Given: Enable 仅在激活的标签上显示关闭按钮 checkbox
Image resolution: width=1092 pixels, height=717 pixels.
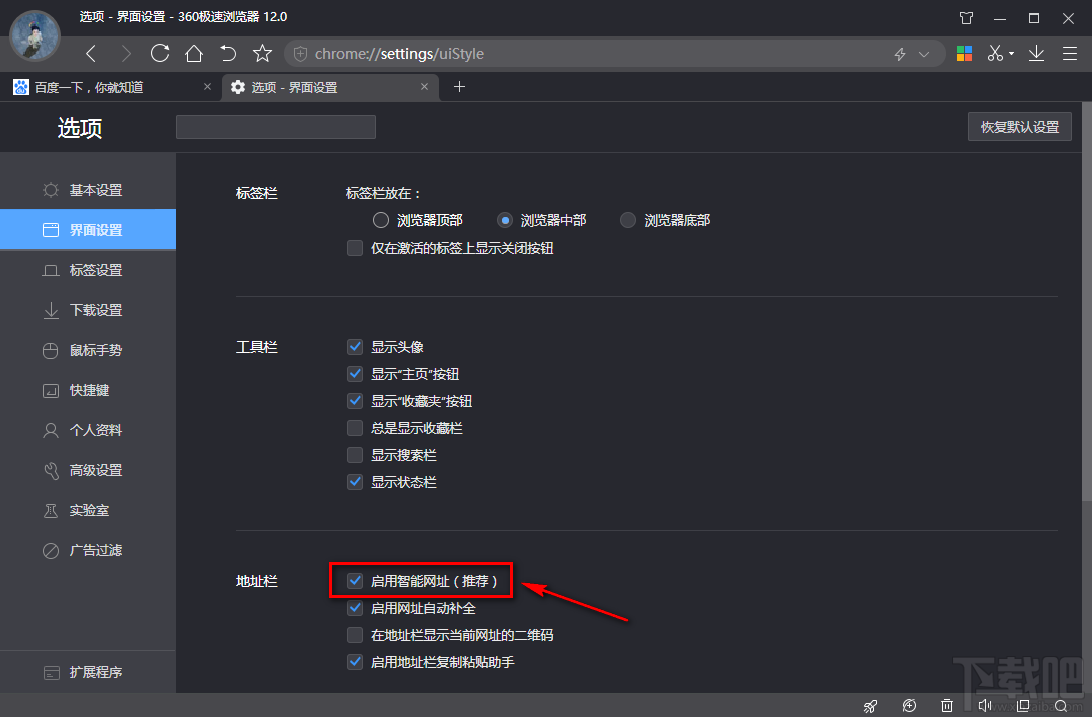Looking at the screenshot, I should 355,248.
